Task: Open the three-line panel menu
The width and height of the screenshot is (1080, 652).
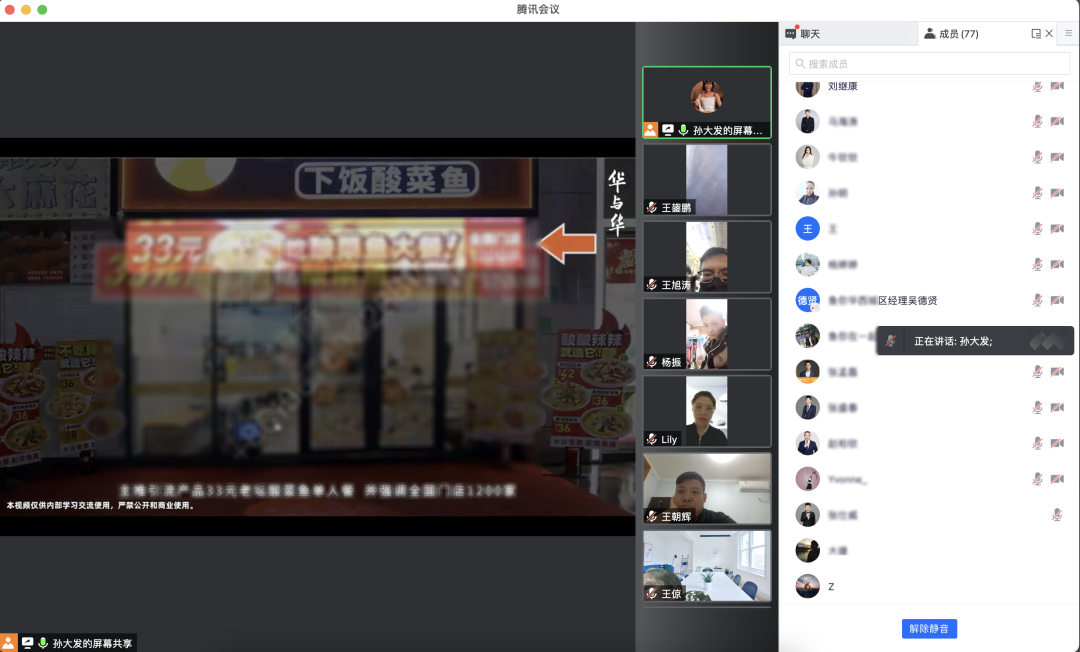Action: [1068, 33]
